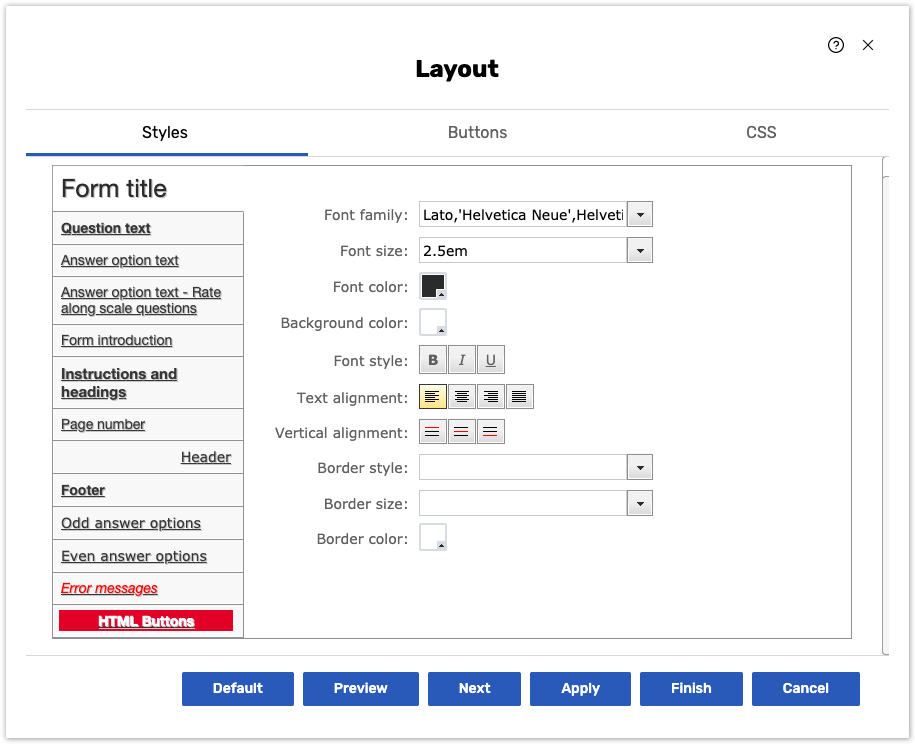
Task: Set vertical alignment to top
Action: [x=433, y=432]
